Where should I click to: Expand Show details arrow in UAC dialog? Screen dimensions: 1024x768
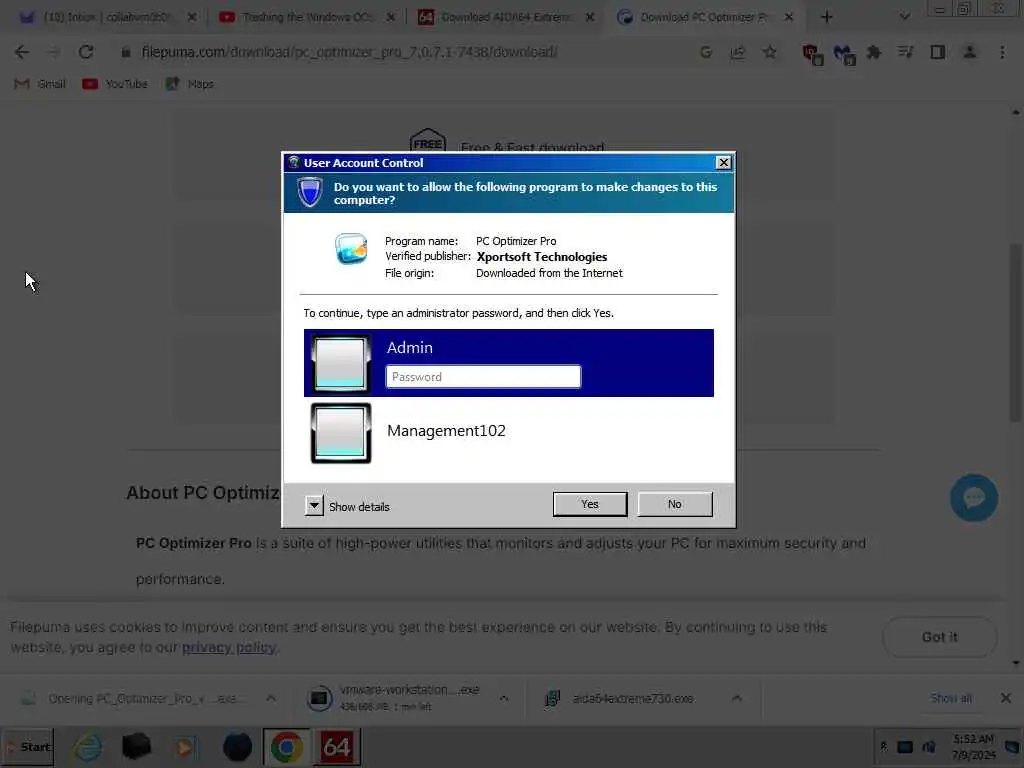pyautogui.click(x=314, y=505)
